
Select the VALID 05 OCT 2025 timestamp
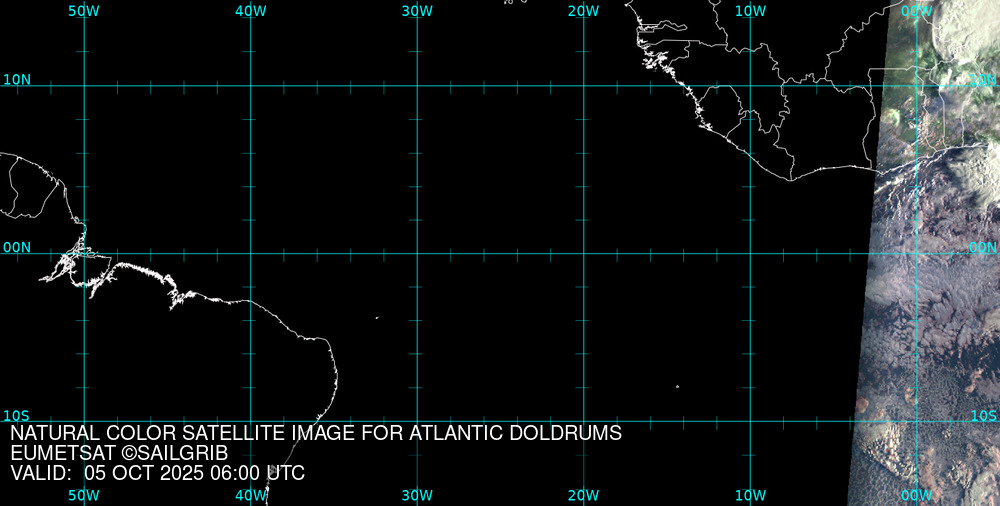coord(158,473)
